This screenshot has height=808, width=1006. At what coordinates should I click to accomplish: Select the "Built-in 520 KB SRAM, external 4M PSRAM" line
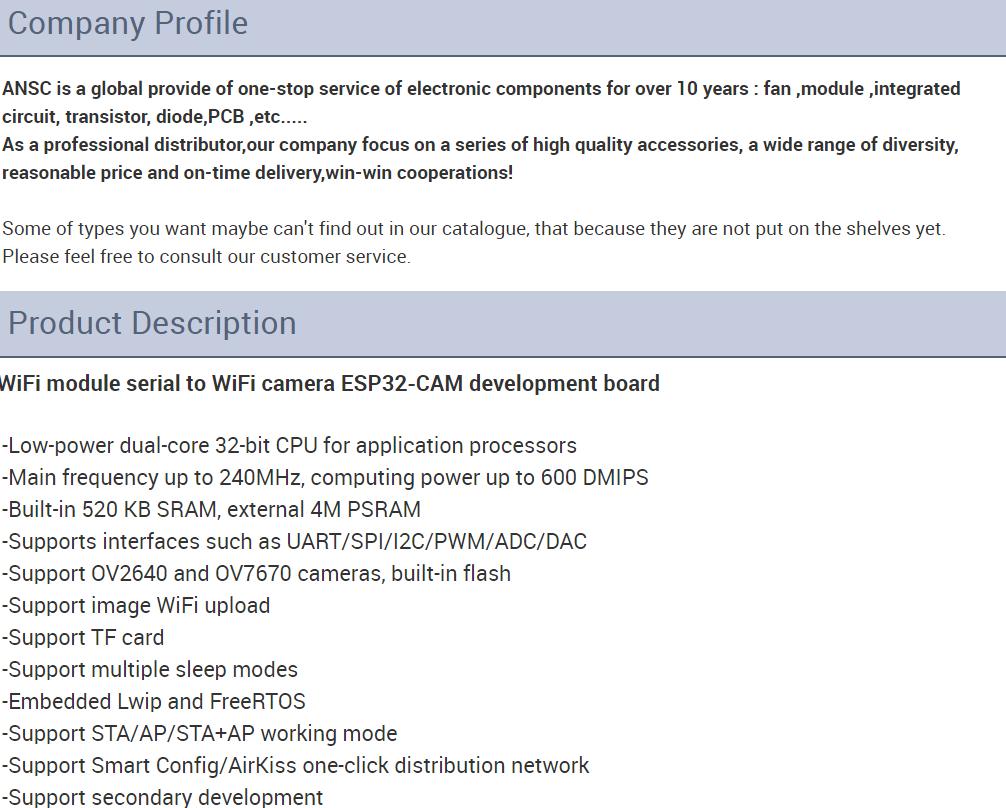[211, 510]
